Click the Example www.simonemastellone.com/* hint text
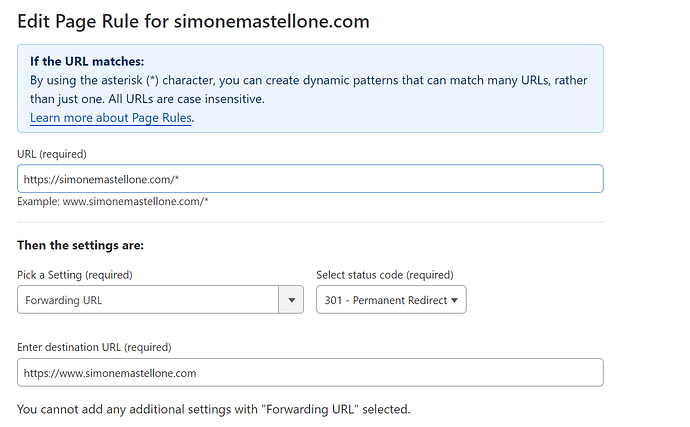 [x=113, y=202]
